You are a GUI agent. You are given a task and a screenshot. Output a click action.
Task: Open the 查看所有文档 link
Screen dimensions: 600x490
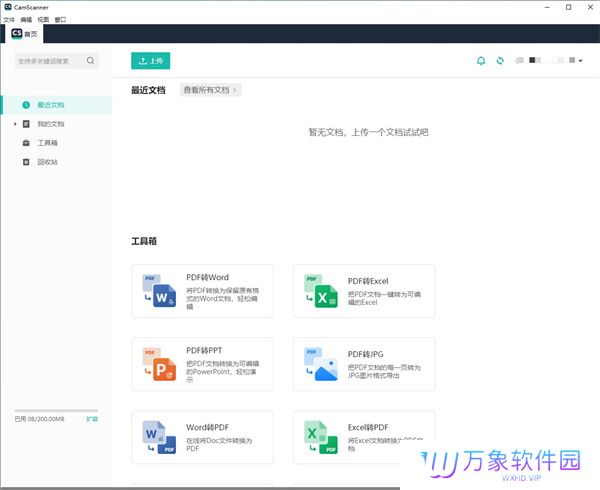(x=210, y=90)
